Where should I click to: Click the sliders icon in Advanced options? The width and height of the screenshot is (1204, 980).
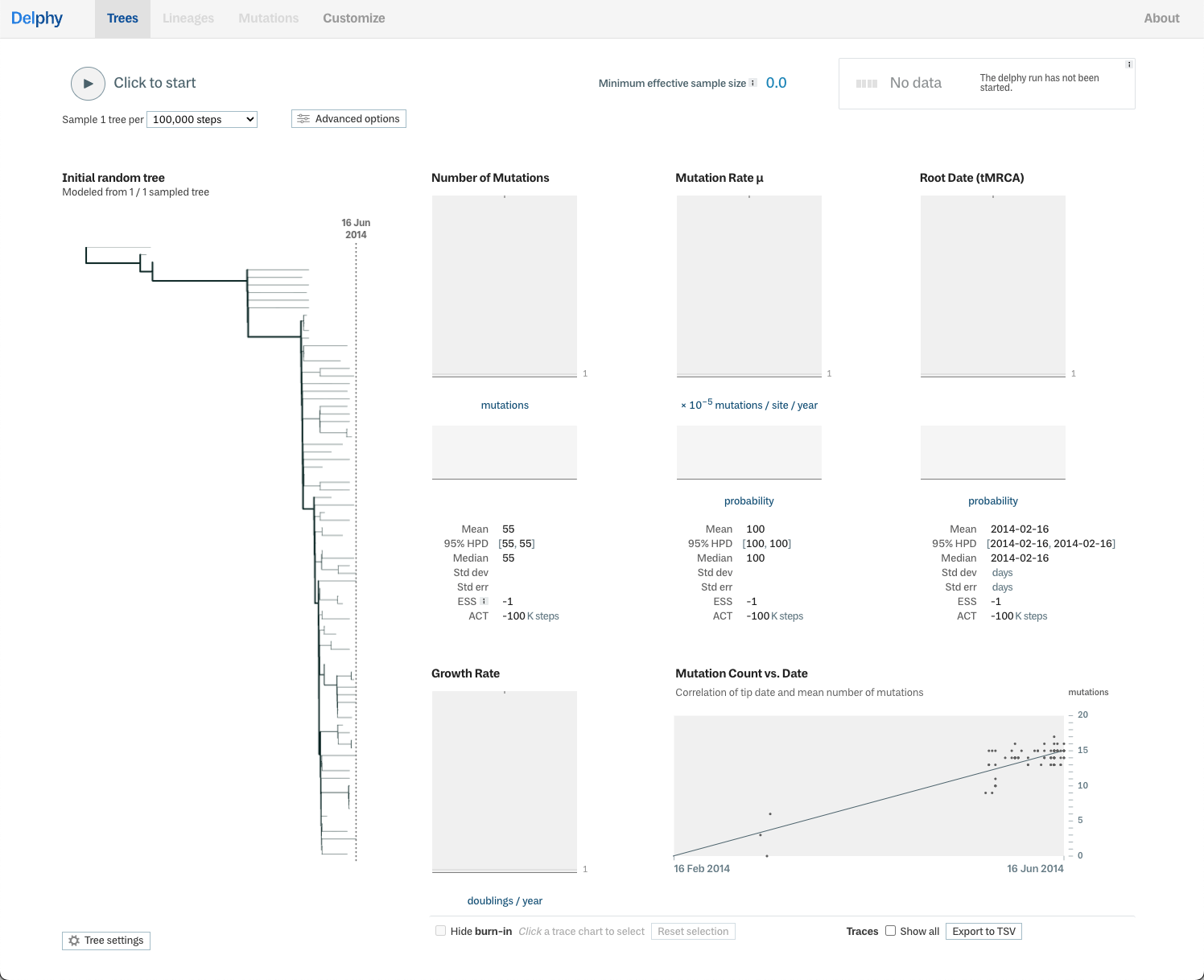303,119
